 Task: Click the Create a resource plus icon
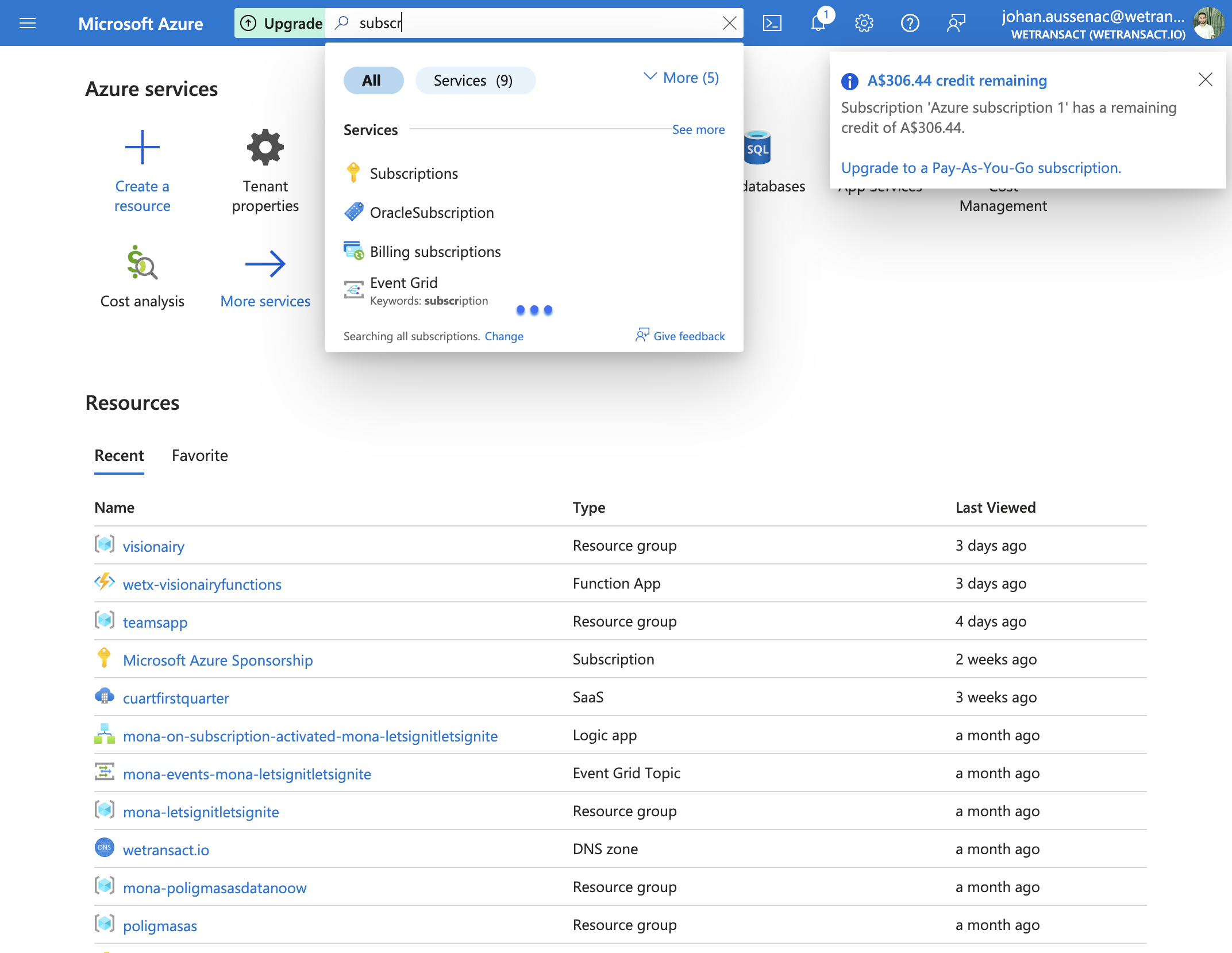click(x=143, y=147)
